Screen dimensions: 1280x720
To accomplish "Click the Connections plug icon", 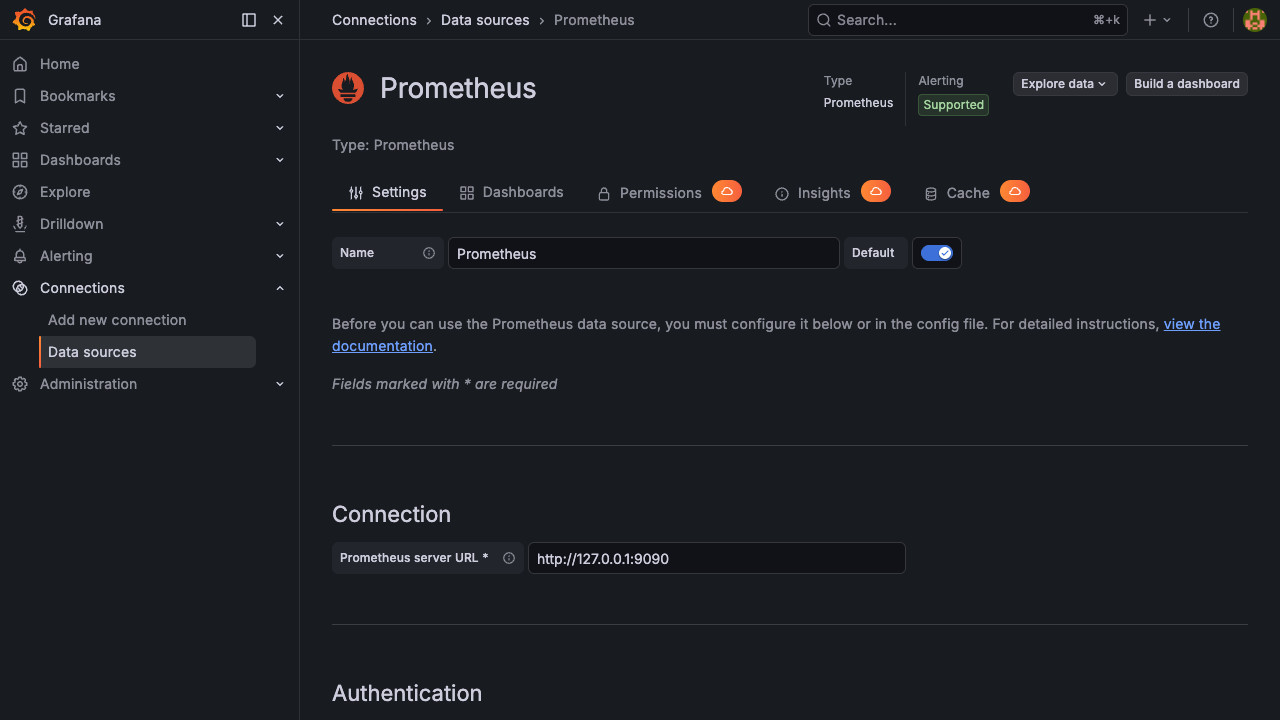I will click(x=20, y=288).
